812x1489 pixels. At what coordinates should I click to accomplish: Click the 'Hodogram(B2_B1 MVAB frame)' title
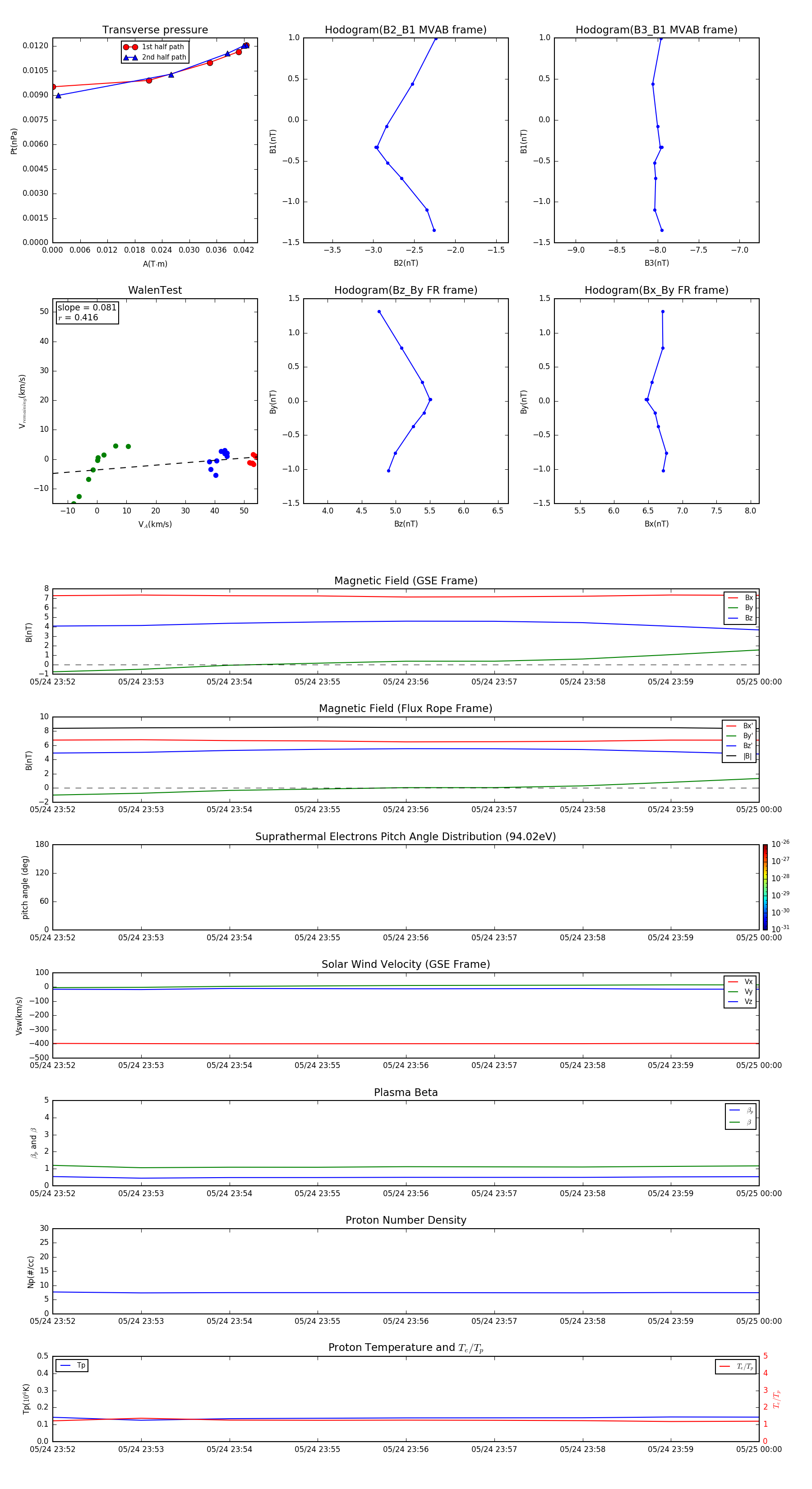406,30
